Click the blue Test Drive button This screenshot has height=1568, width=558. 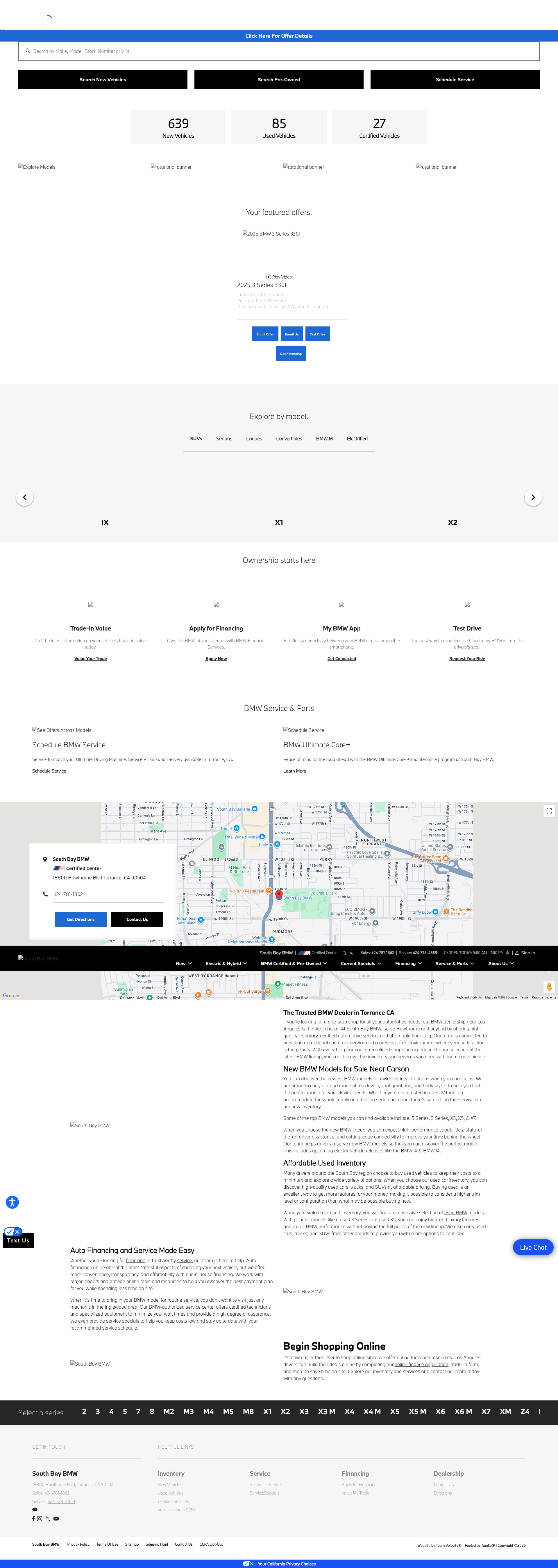click(x=317, y=334)
